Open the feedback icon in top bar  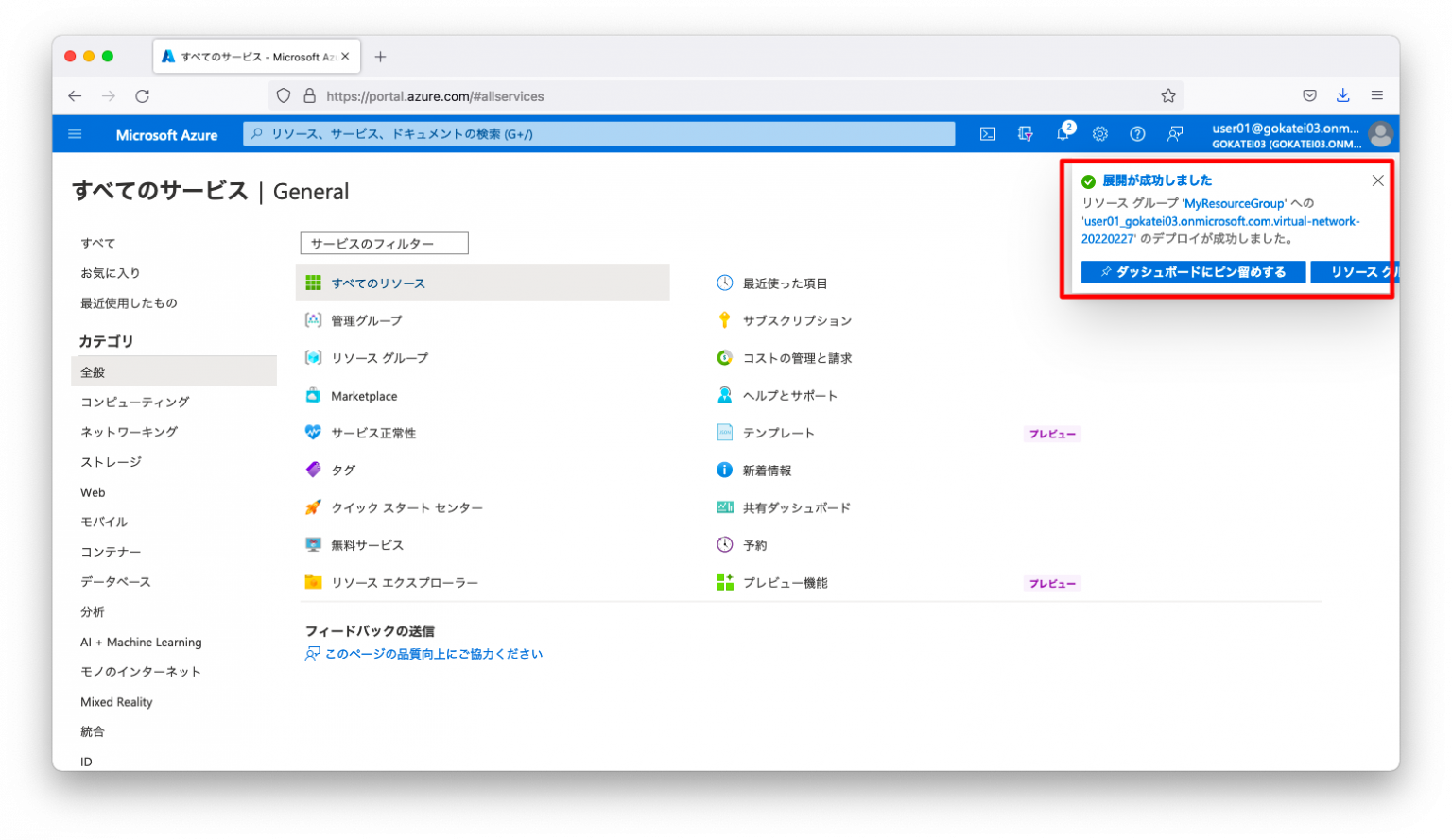[1175, 134]
